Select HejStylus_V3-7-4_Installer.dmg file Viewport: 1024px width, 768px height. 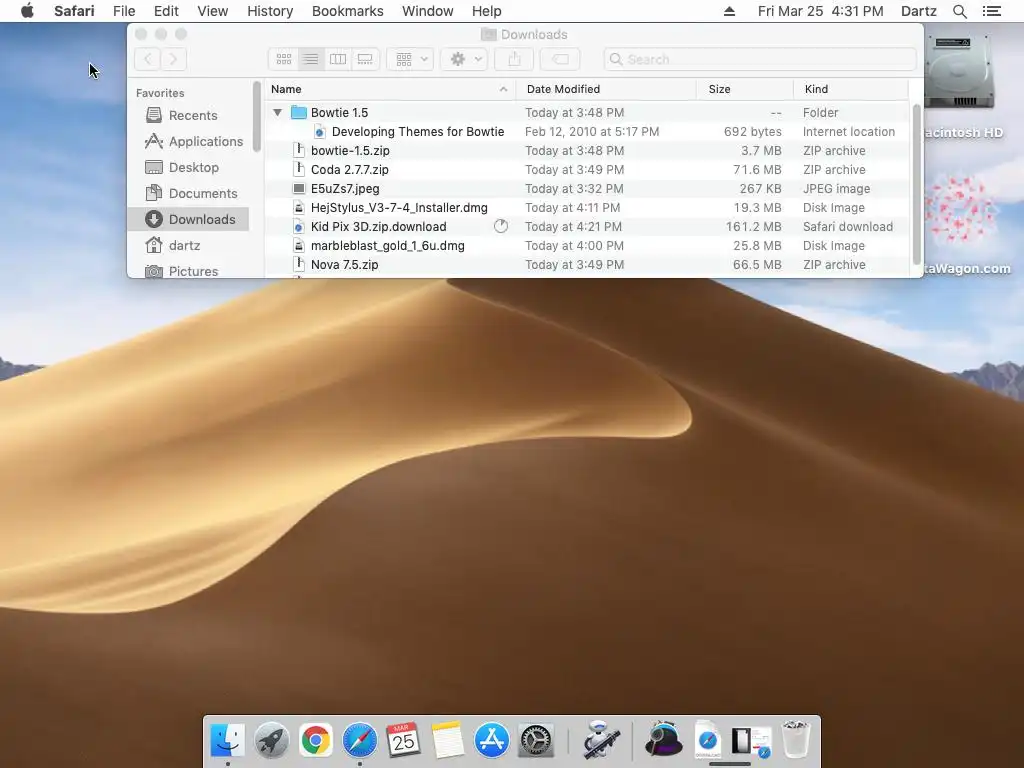coord(586,207)
